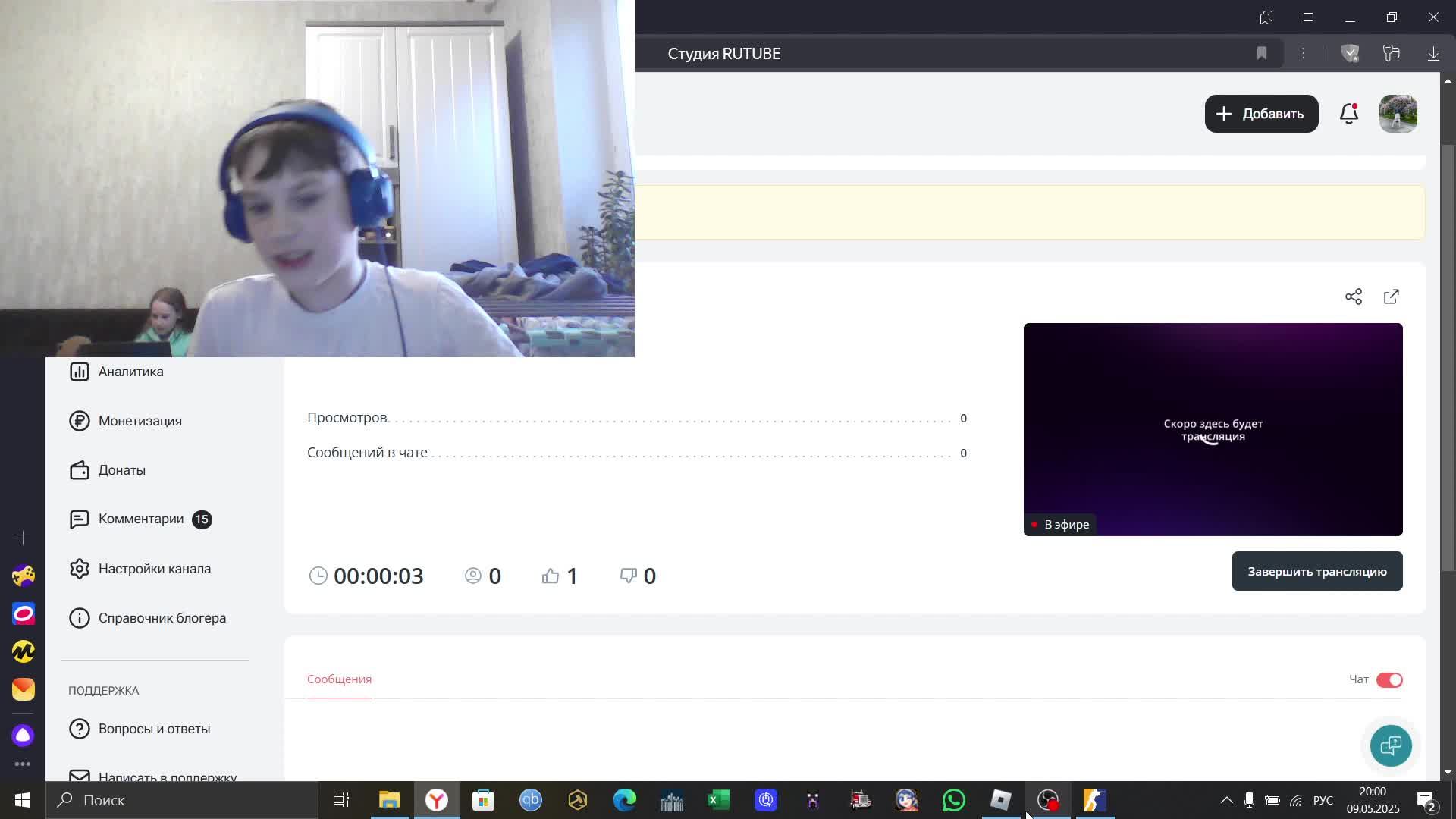Toggle the Чат switch off
Screen dimensions: 1456x819
click(1389, 680)
